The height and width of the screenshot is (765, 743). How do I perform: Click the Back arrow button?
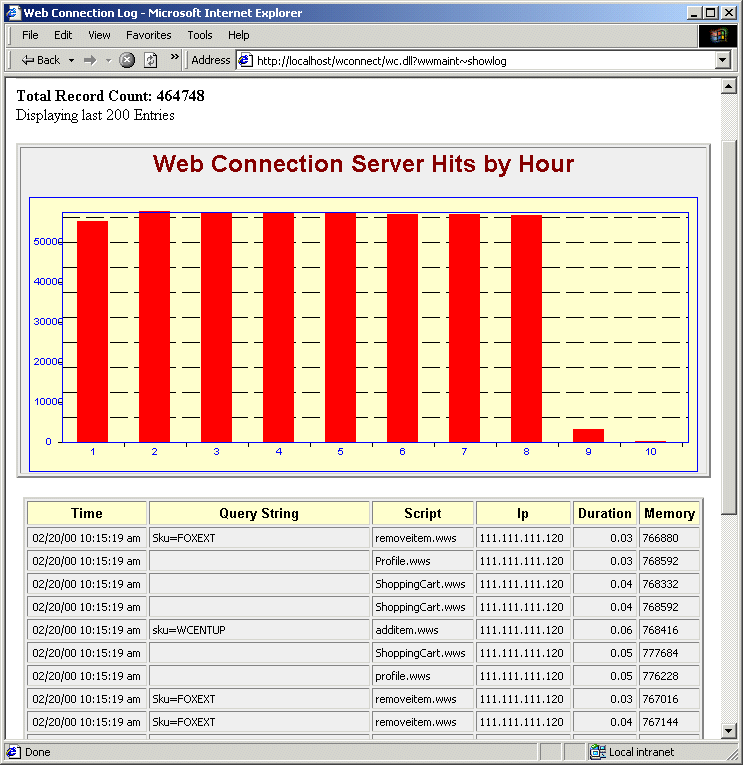(x=40, y=60)
